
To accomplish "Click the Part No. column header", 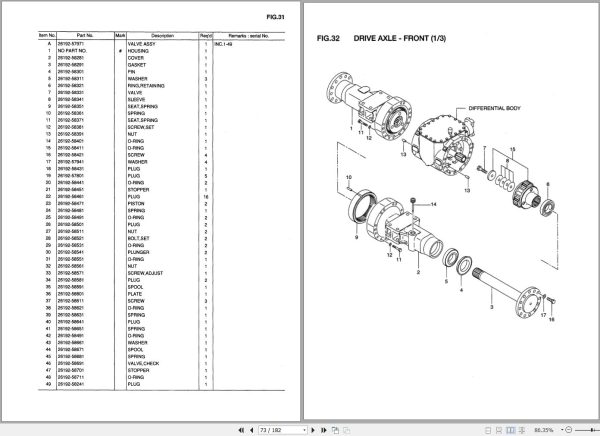I will coord(85,36).
